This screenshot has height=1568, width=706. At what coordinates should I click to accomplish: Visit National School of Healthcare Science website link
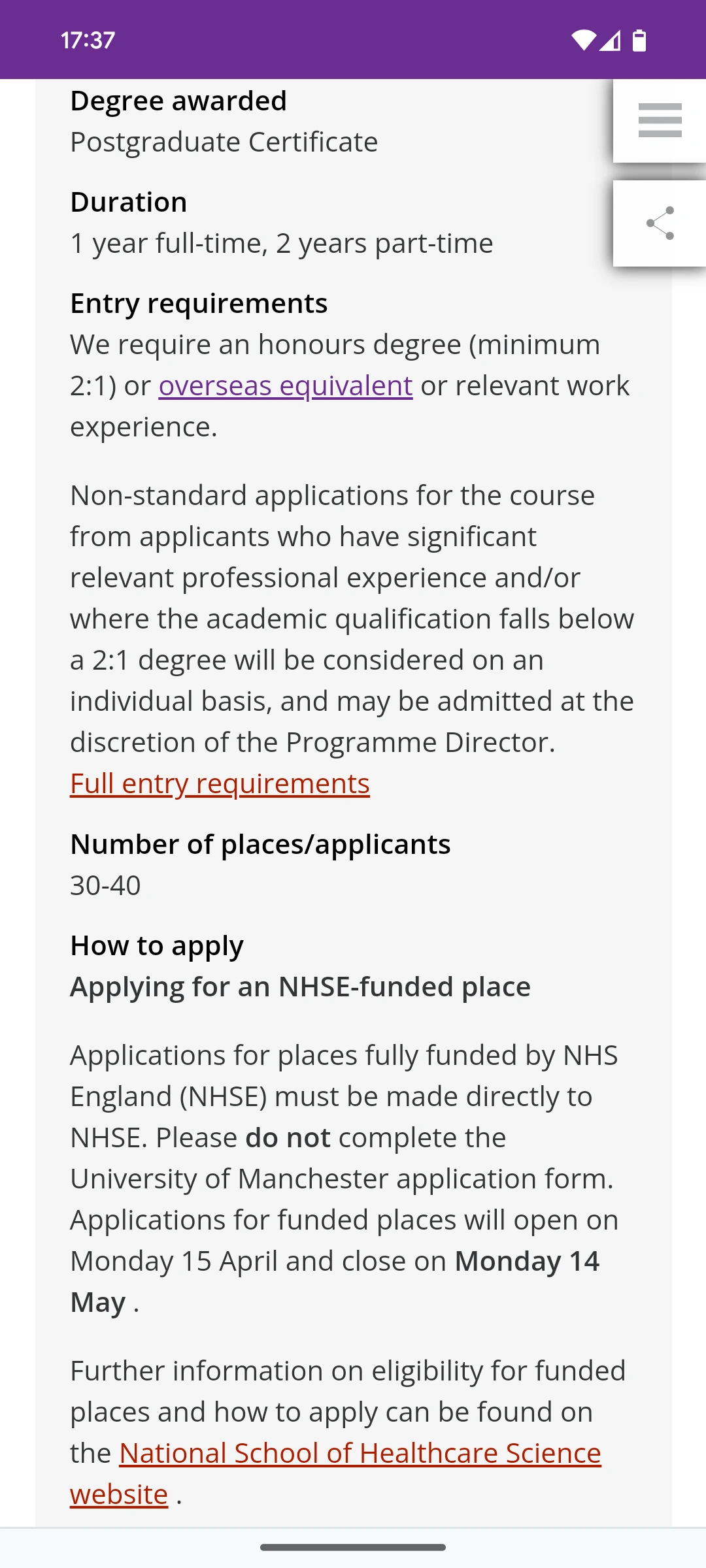360,1454
